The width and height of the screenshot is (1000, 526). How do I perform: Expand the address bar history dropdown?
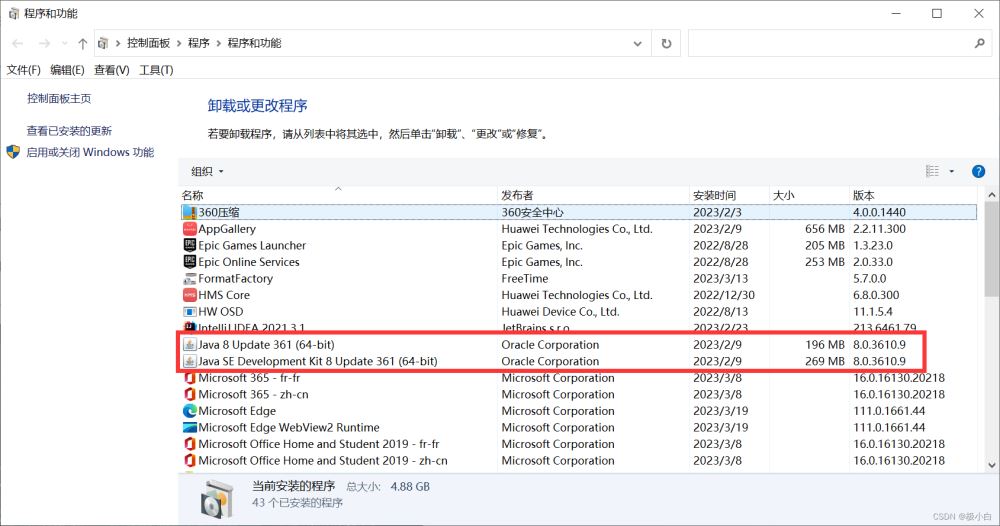coord(637,43)
